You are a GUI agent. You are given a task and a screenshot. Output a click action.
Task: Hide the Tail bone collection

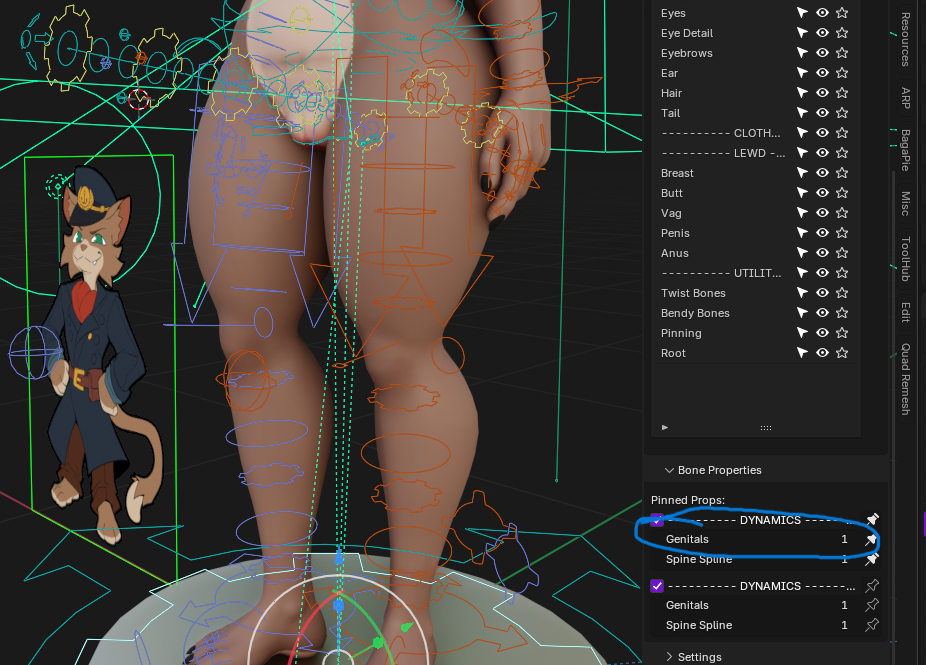pos(822,113)
